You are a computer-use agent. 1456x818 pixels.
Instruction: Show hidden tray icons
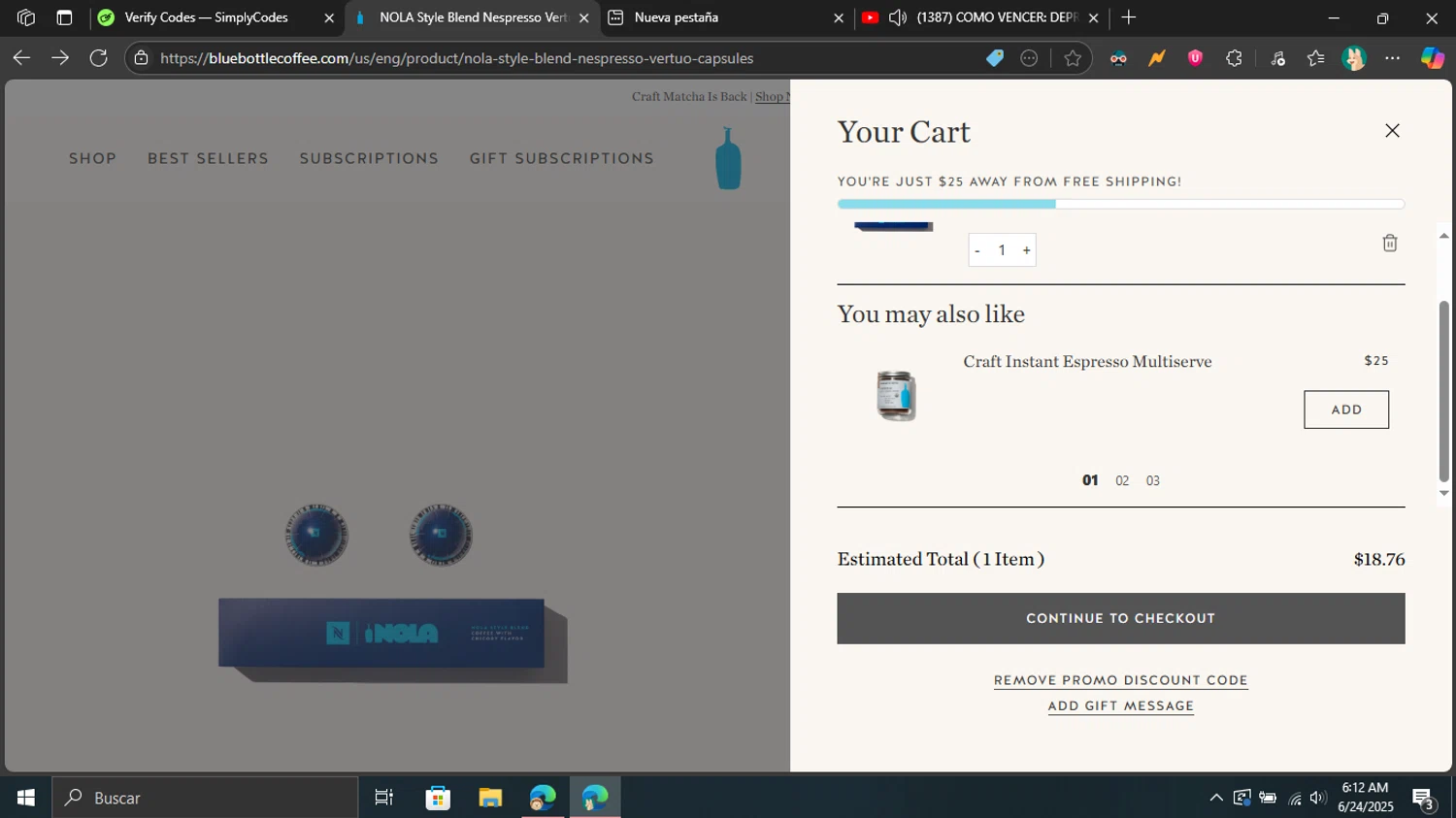pos(1215,798)
